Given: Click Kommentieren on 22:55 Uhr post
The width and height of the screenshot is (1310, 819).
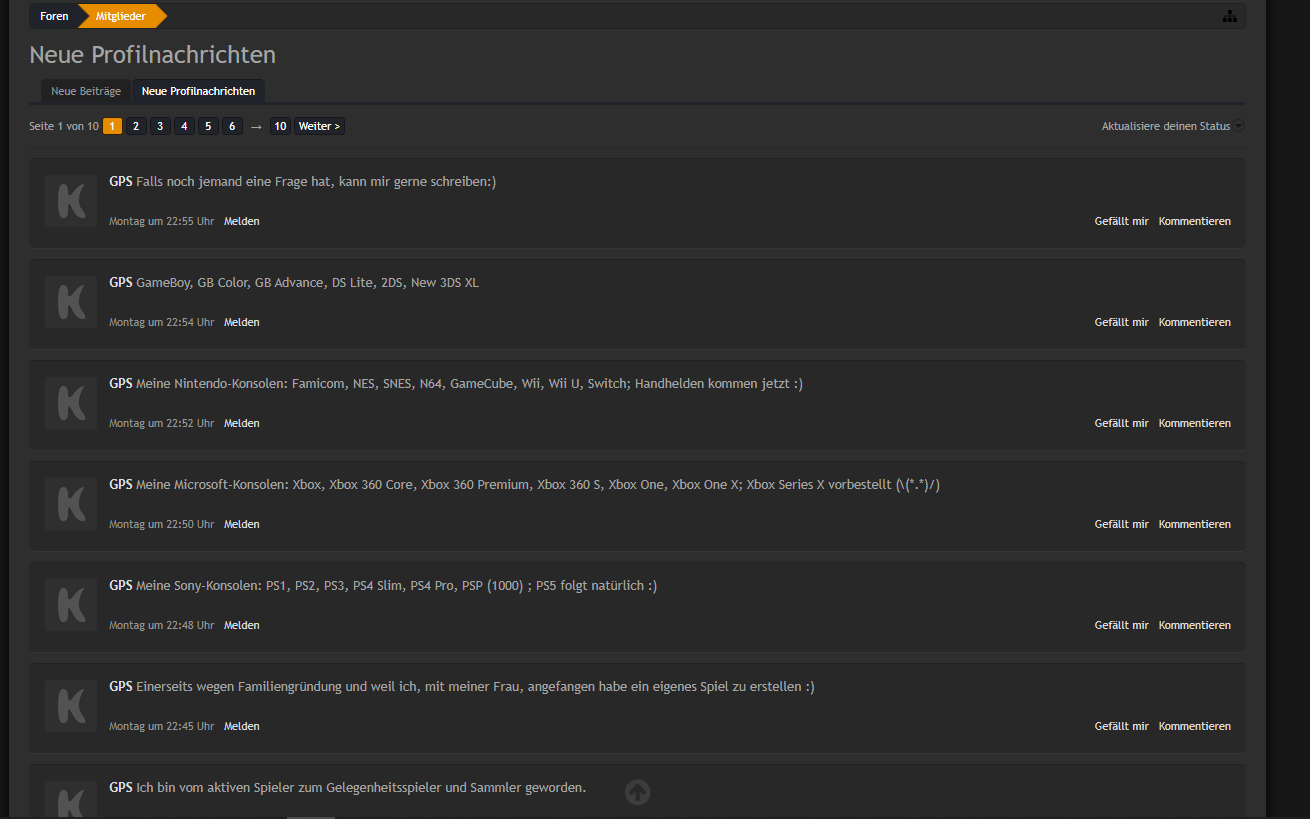Looking at the screenshot, I should (x=1194, y=221).
